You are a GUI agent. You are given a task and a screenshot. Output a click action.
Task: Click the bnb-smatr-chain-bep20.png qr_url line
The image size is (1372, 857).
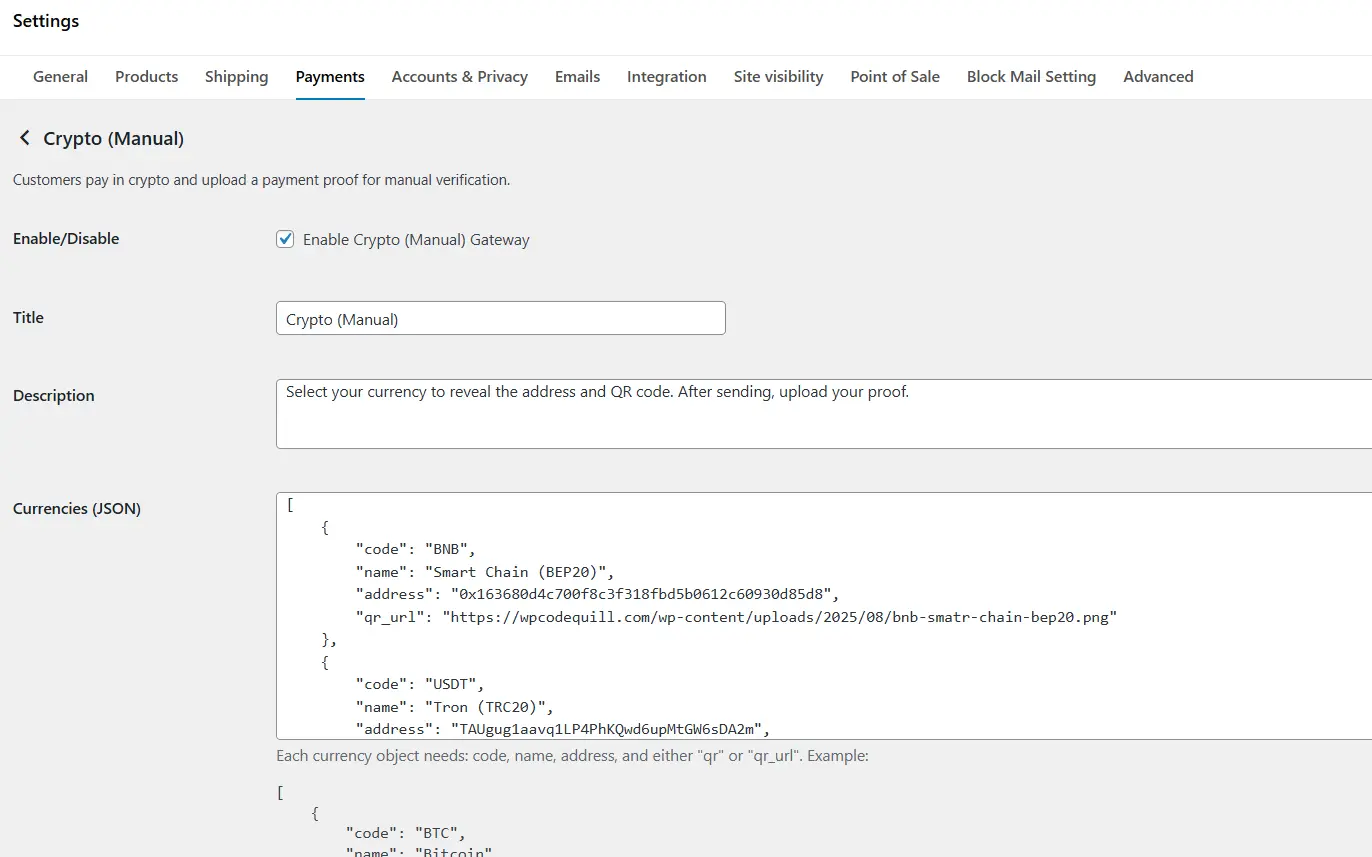(x=736, y=617)
